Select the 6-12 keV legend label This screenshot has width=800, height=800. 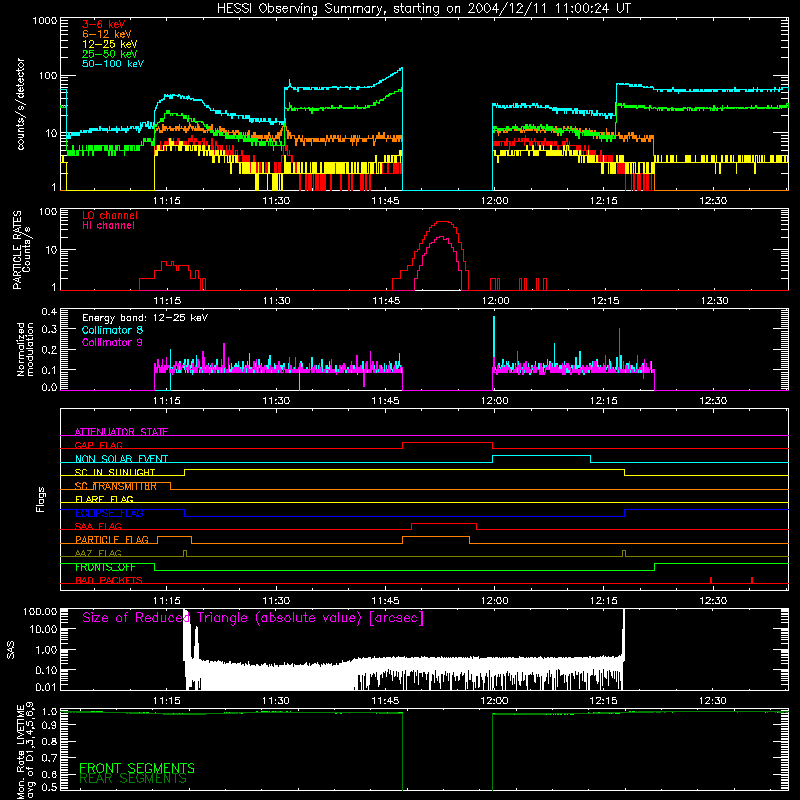[x=107, y=34]
